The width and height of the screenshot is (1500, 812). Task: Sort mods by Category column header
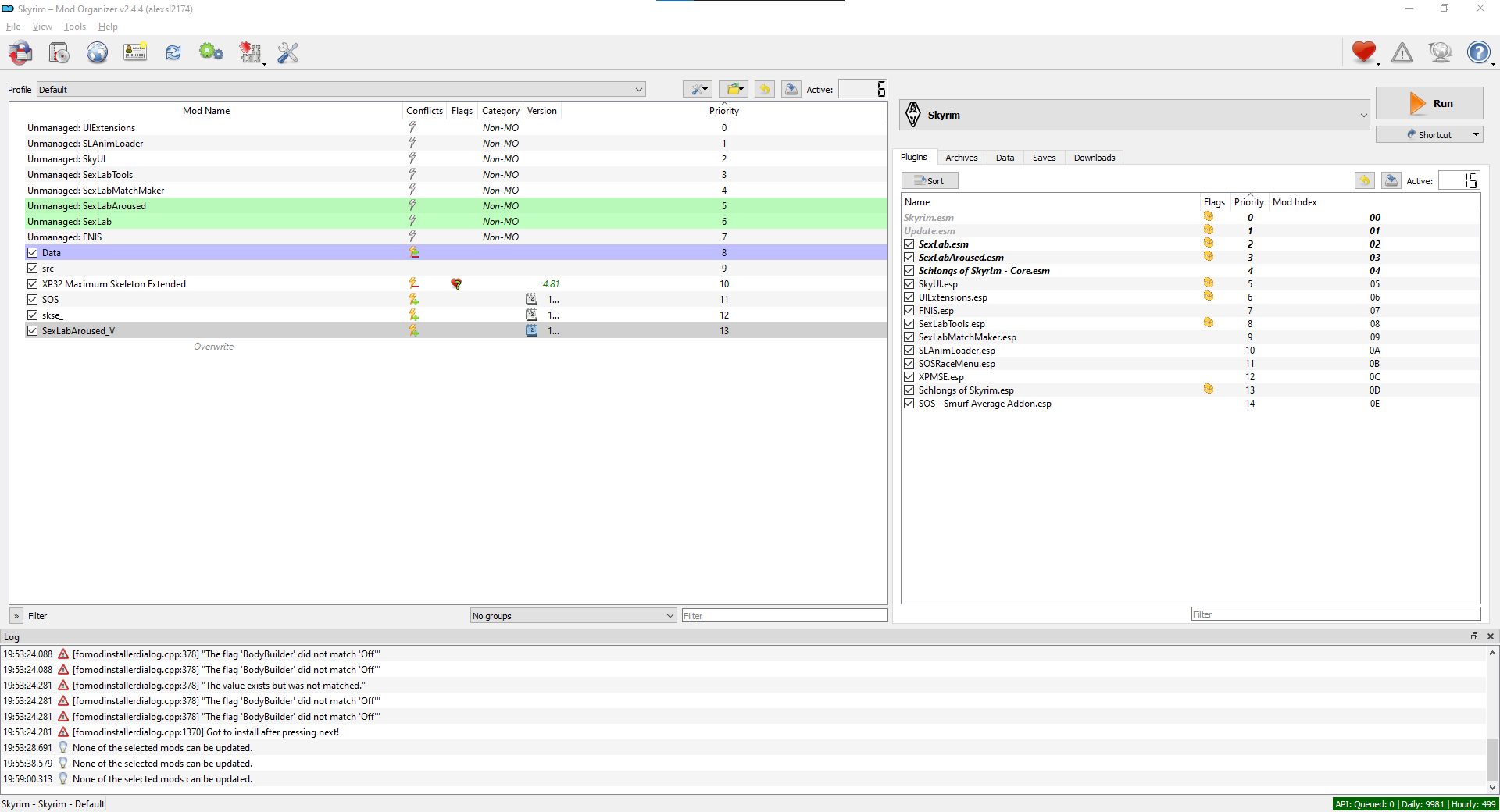pos(501,111)
